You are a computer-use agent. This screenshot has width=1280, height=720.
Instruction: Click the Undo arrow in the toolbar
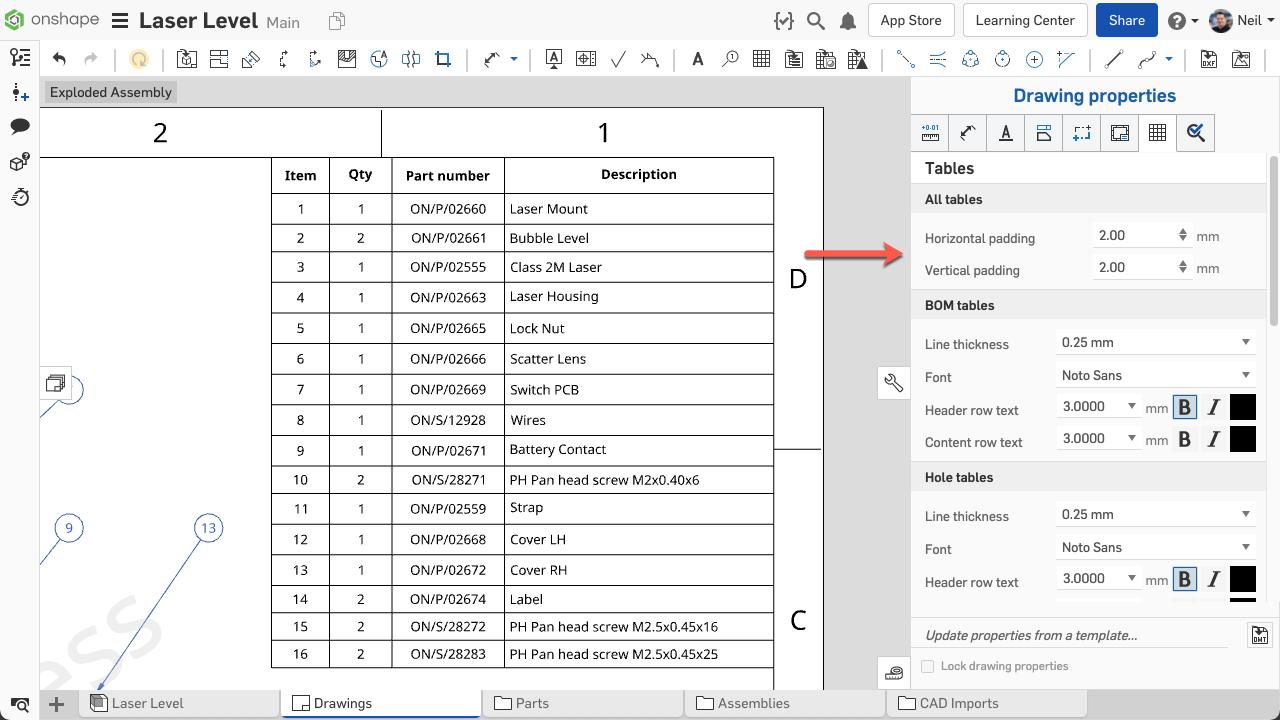[x=59, y=60]
